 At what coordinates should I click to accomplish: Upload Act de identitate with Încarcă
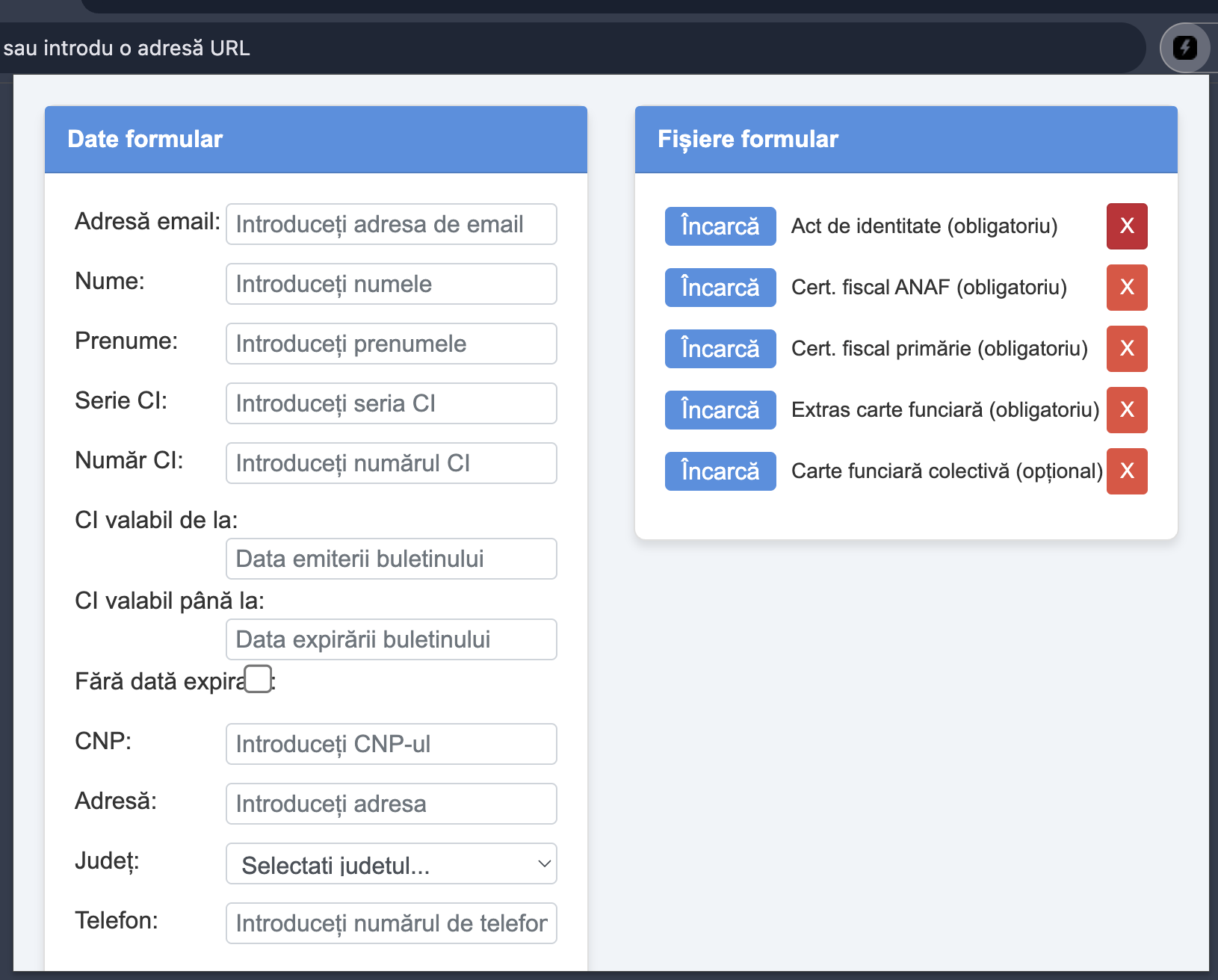click(720, 226)
